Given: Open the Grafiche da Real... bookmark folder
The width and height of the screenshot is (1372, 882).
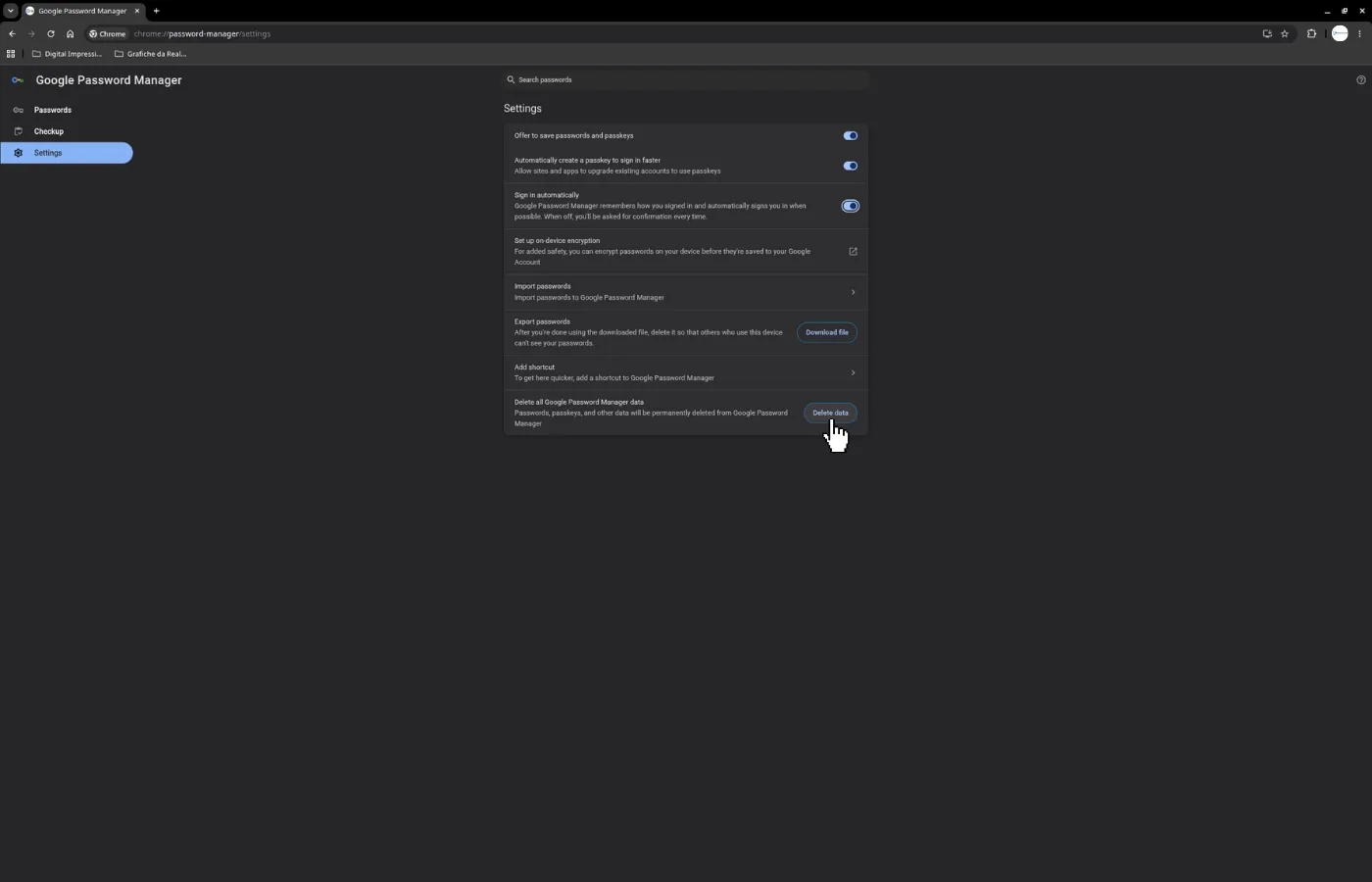Looking at the screenshot, I should pos(150,54).
